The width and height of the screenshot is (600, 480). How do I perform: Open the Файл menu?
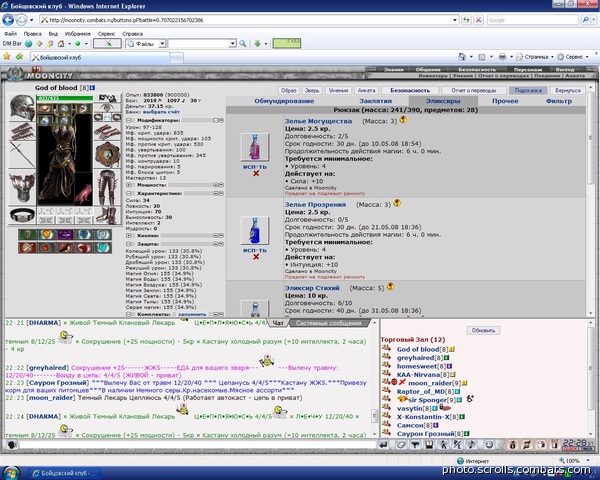pos(11,34)
